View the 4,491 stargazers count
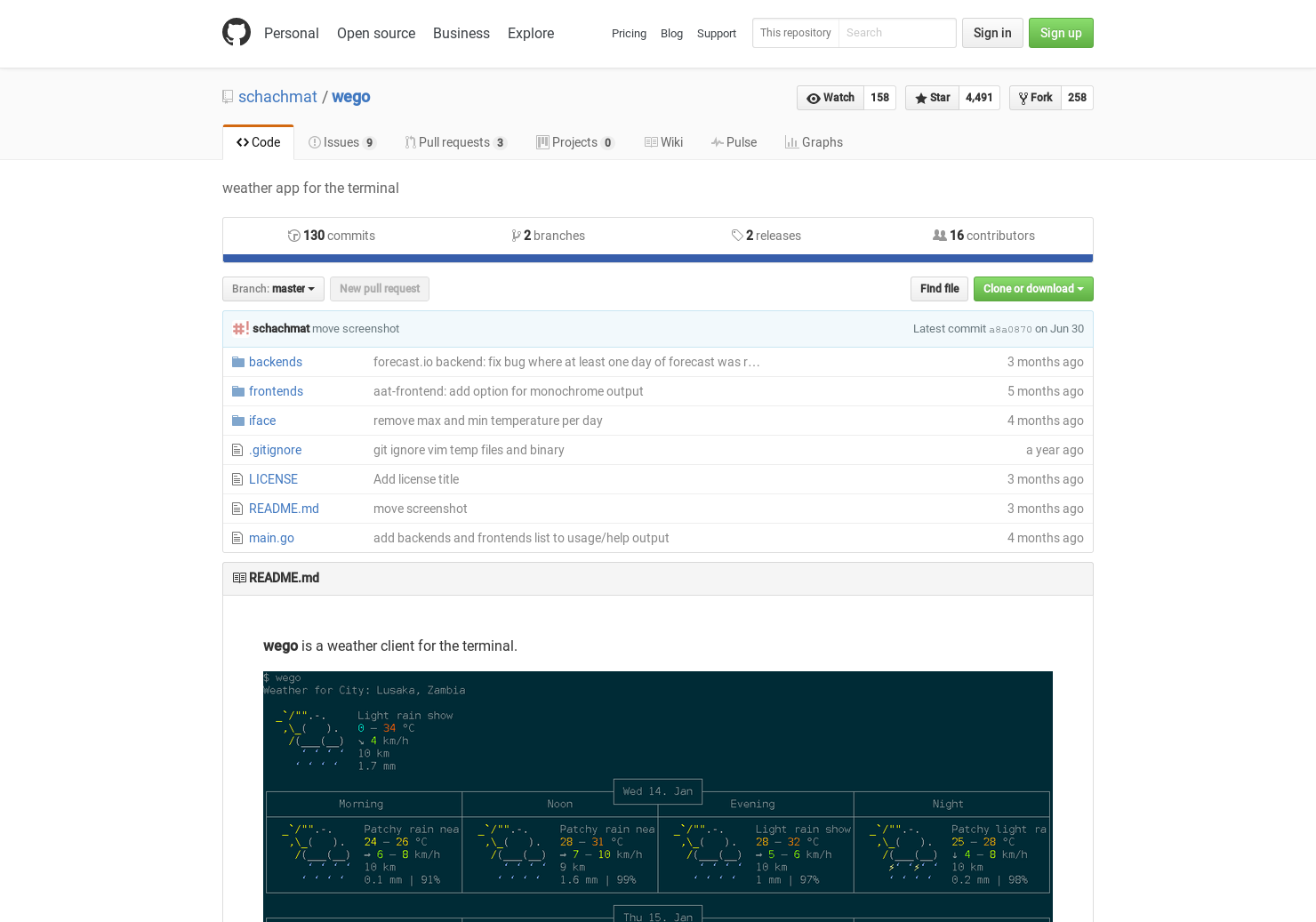Viewport: 1316px width, 922px height. pyautogui.click(x=979, y=98)
